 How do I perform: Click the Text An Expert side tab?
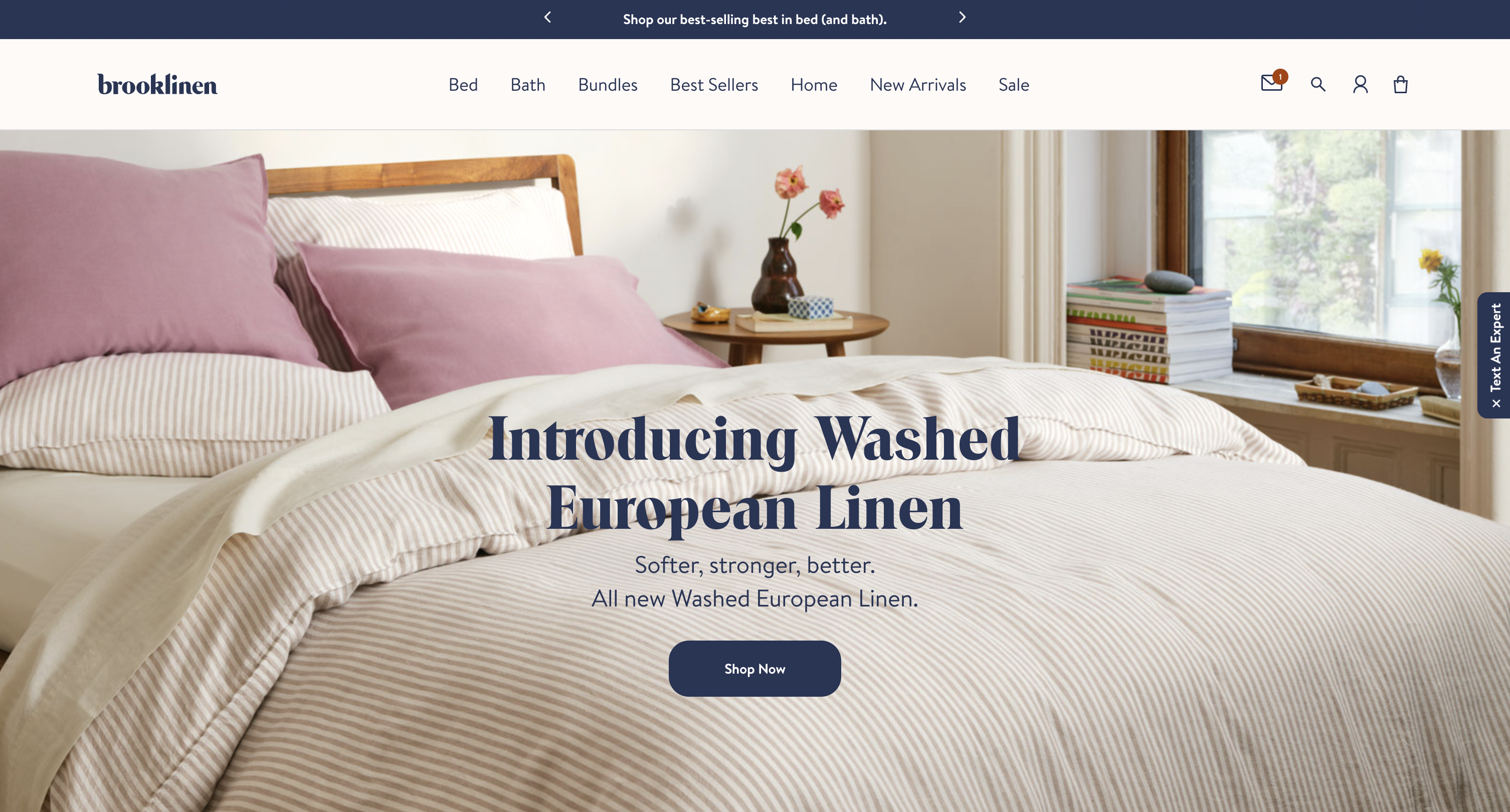pyautogui.click(x=1495, y=355)
